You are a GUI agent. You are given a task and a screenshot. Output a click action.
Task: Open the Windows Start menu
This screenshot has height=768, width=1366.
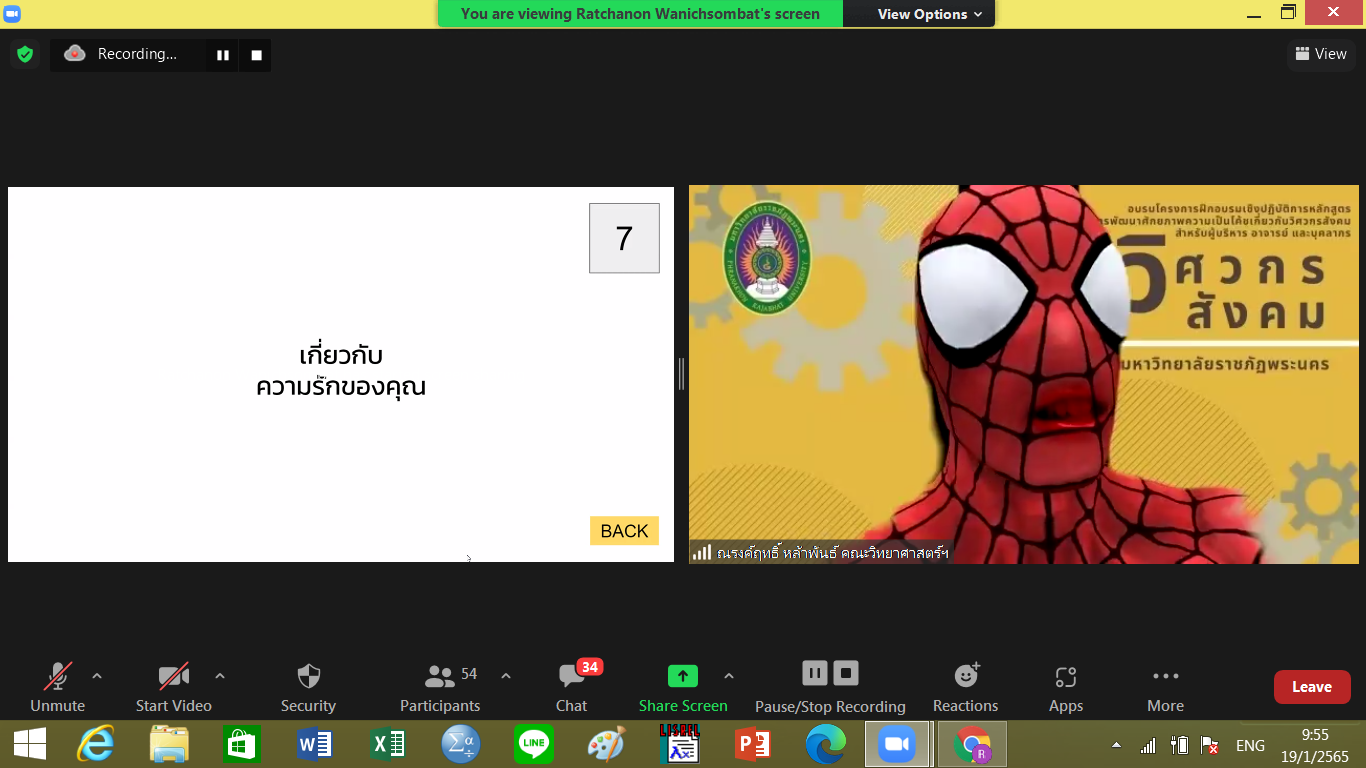30,745
